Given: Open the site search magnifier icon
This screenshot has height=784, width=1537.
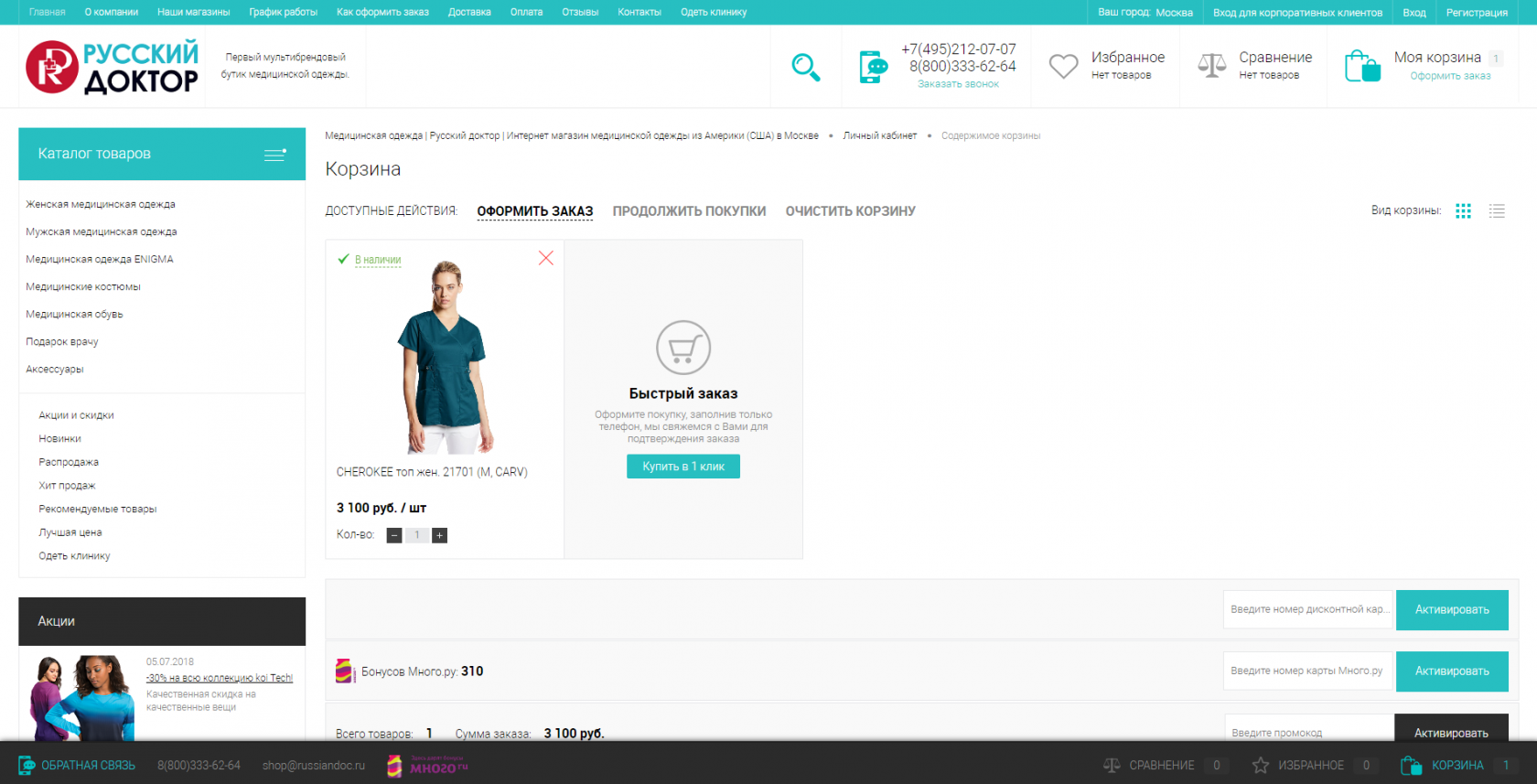Looking at the screenshot, I should click(805, 67).
